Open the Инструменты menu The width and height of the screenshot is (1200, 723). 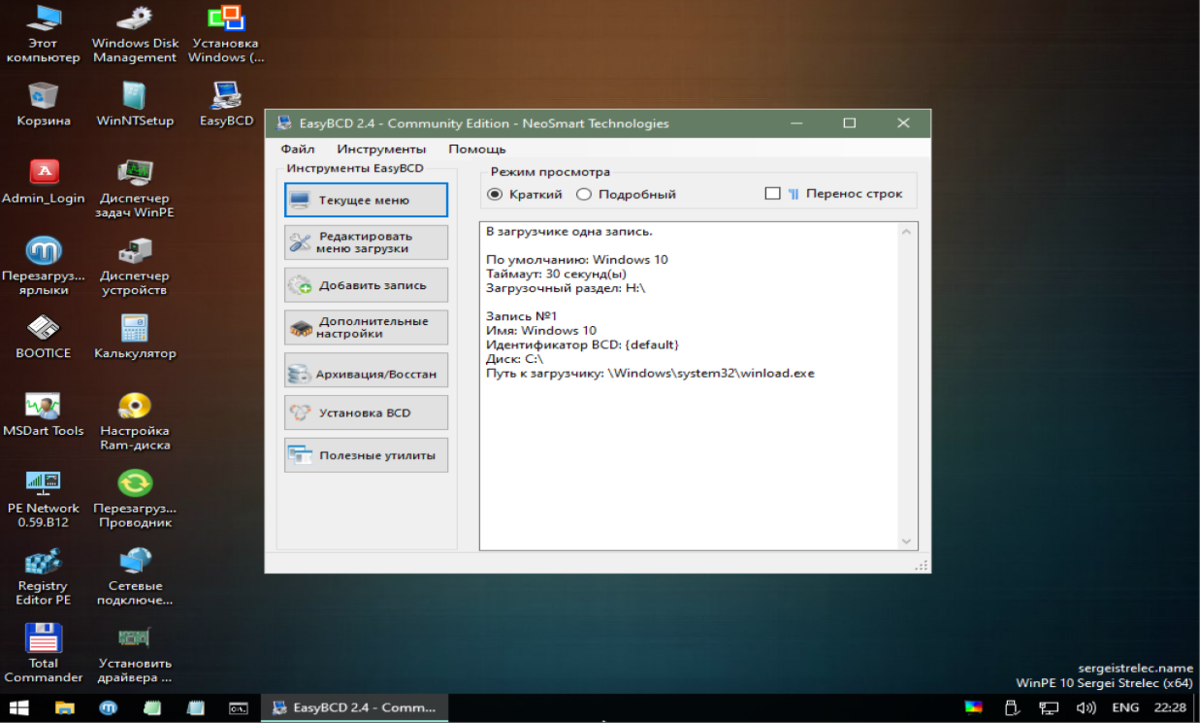(381, 149)
